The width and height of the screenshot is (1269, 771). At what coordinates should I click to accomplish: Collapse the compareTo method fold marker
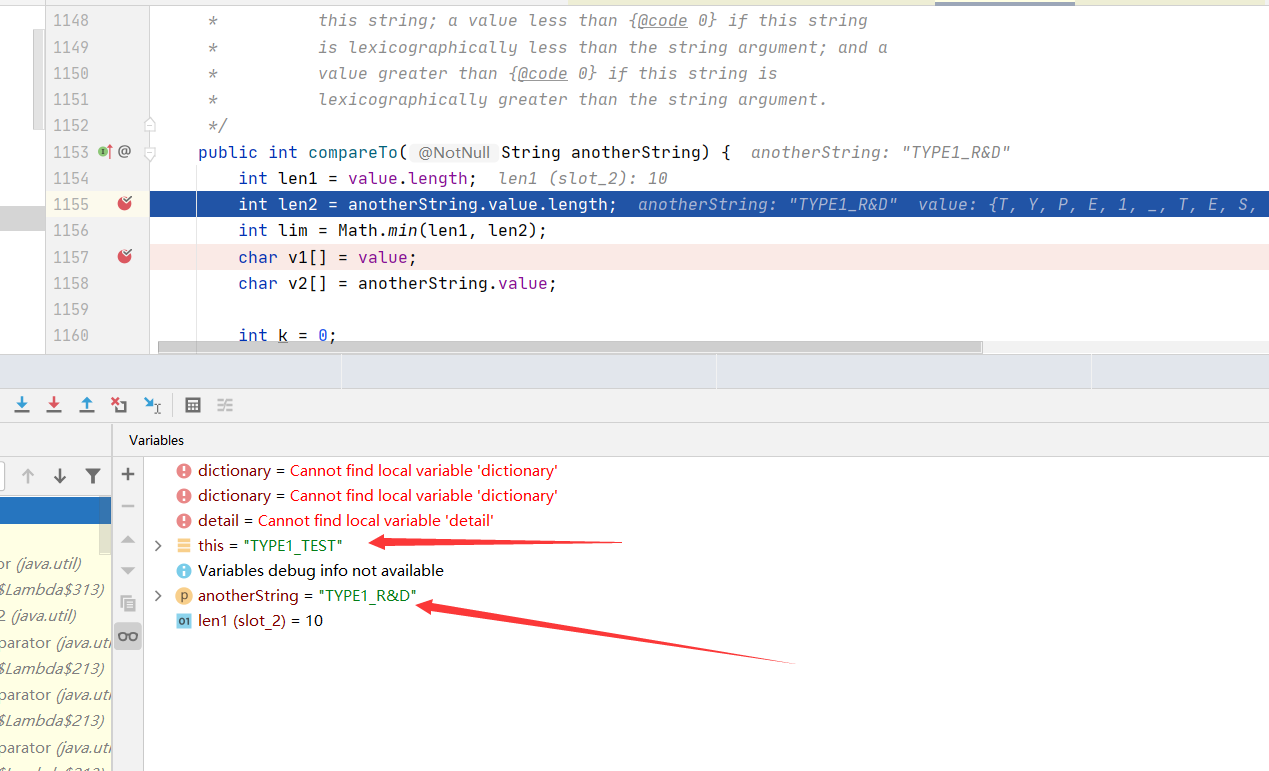tap(150, 153)
